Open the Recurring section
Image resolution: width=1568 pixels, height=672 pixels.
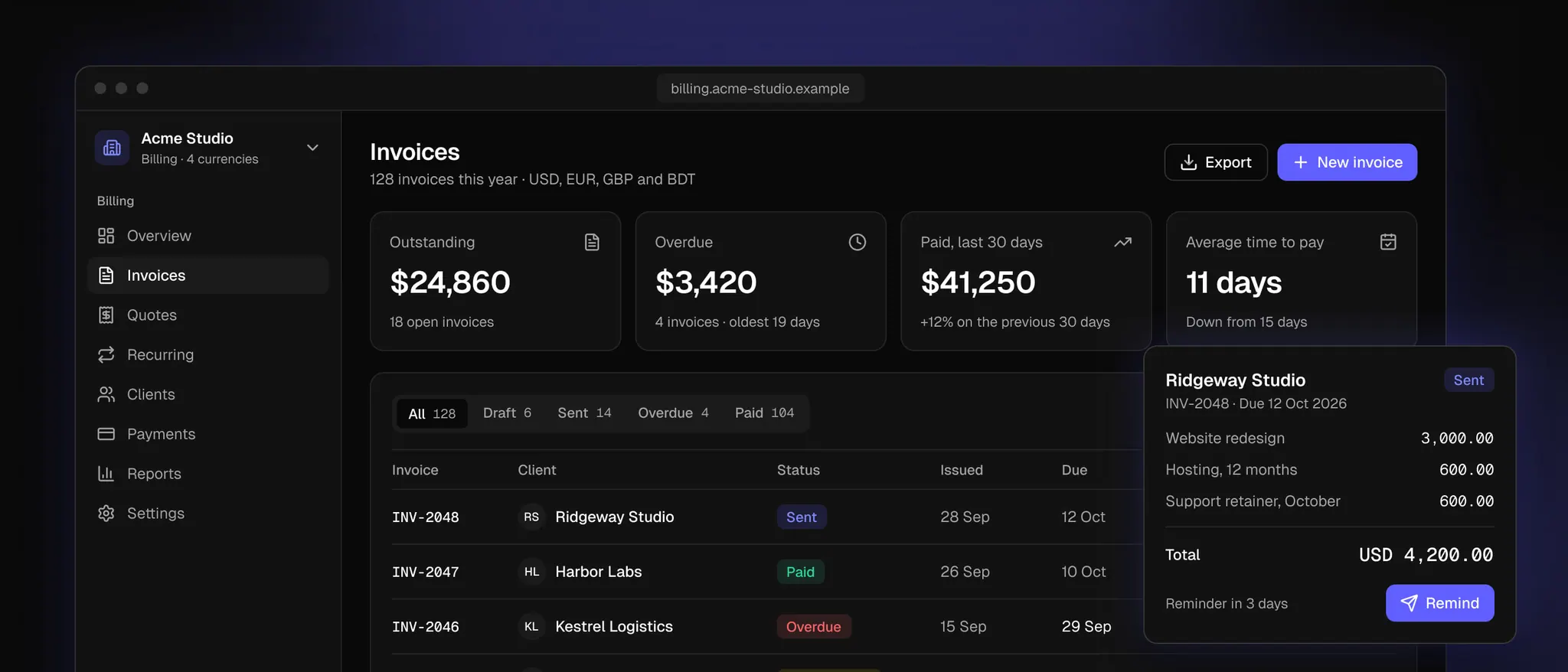pyautogui.click(x=208, y=354)
